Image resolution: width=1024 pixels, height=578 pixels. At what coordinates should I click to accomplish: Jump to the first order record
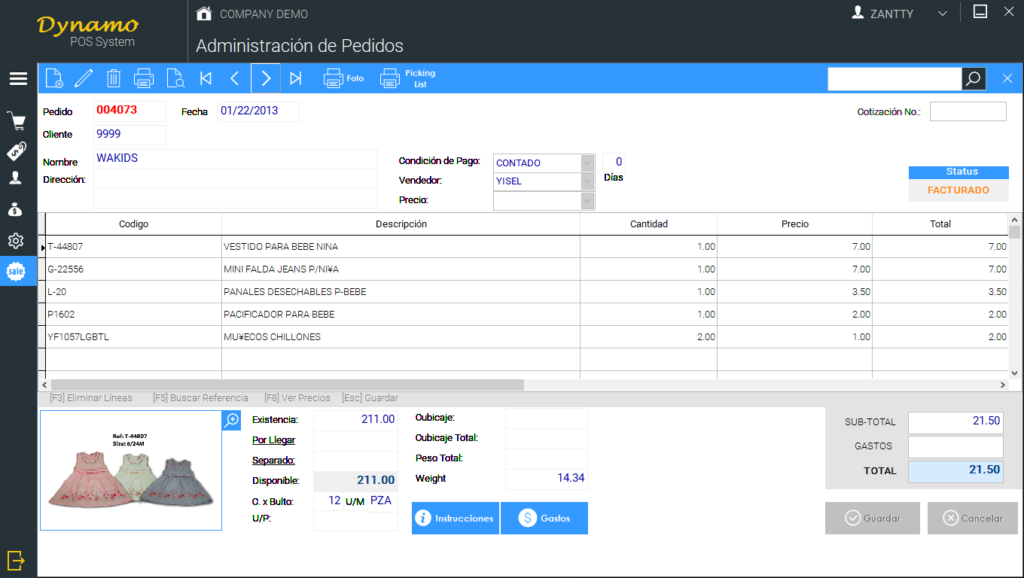pos(206,78)
